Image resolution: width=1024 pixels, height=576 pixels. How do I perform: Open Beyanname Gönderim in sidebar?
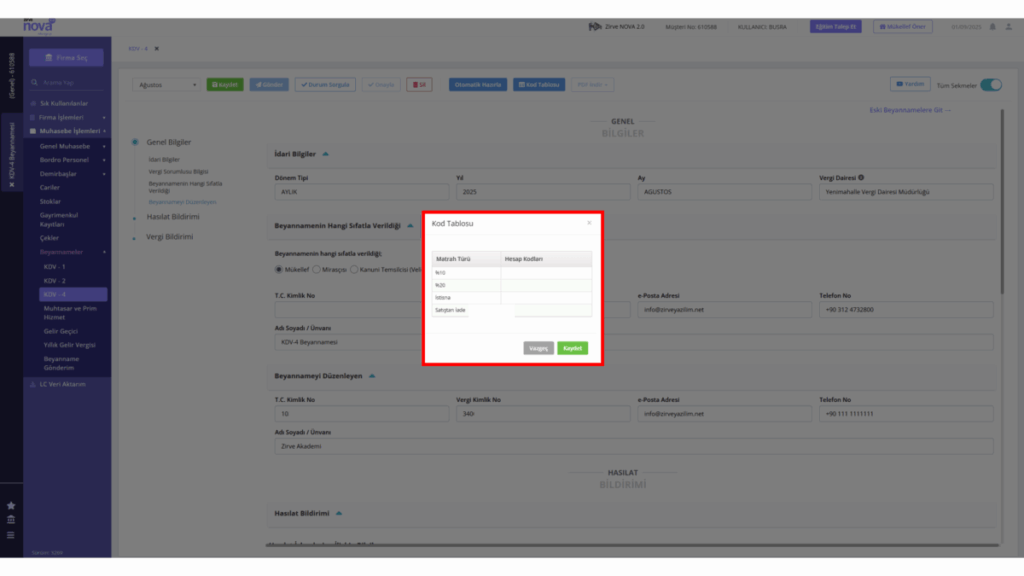(x=61, y=363)
